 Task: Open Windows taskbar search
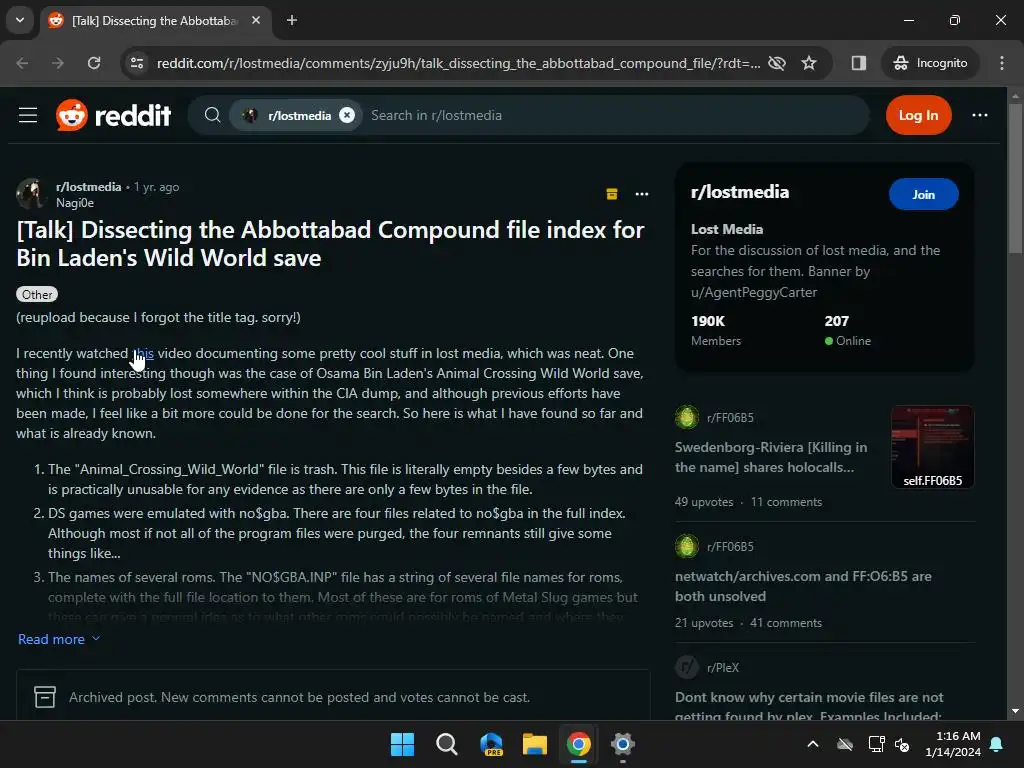[x=447, y=744]
